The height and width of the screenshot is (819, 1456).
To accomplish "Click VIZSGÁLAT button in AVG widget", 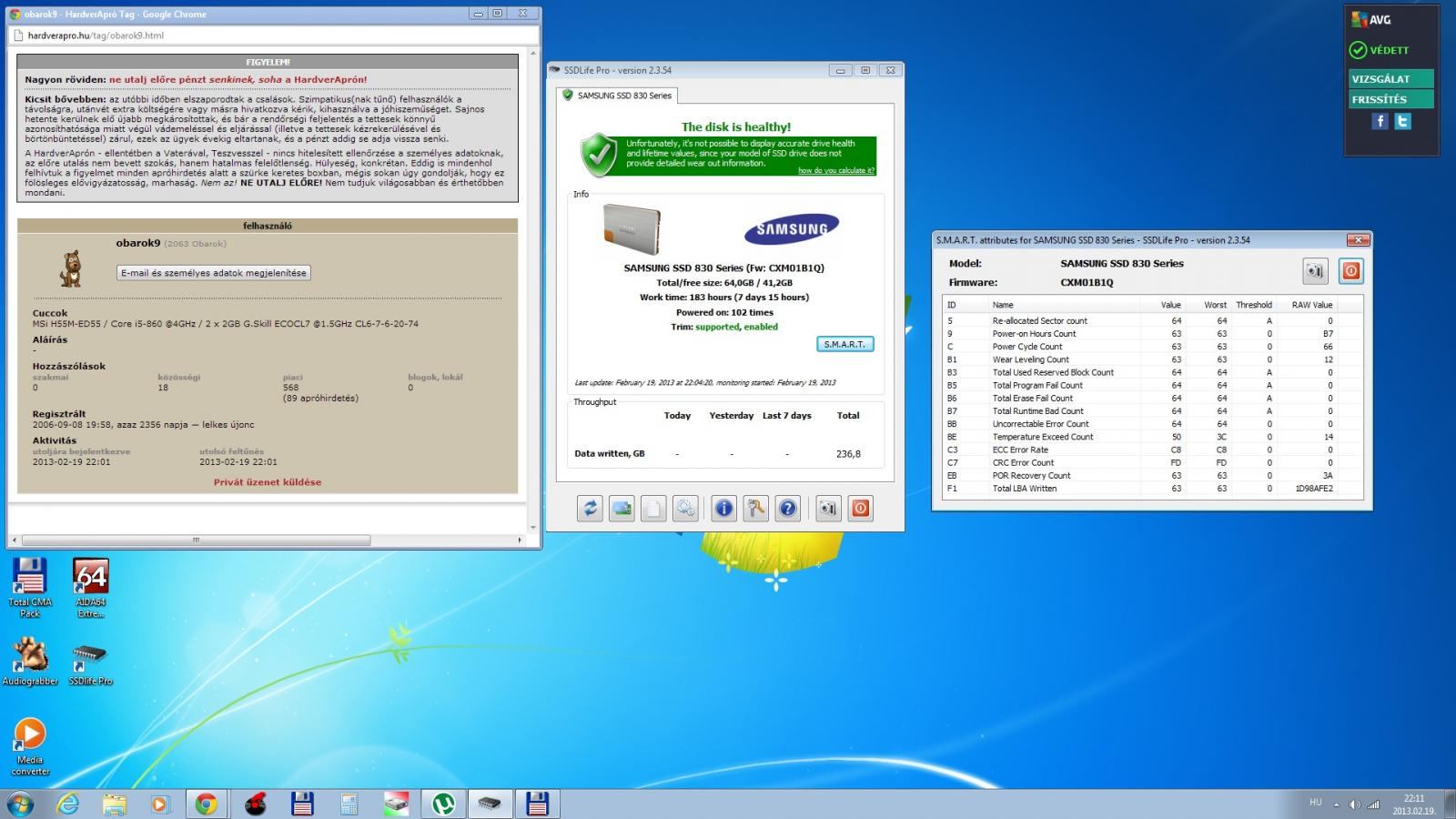I will (x=1390, y=79).
